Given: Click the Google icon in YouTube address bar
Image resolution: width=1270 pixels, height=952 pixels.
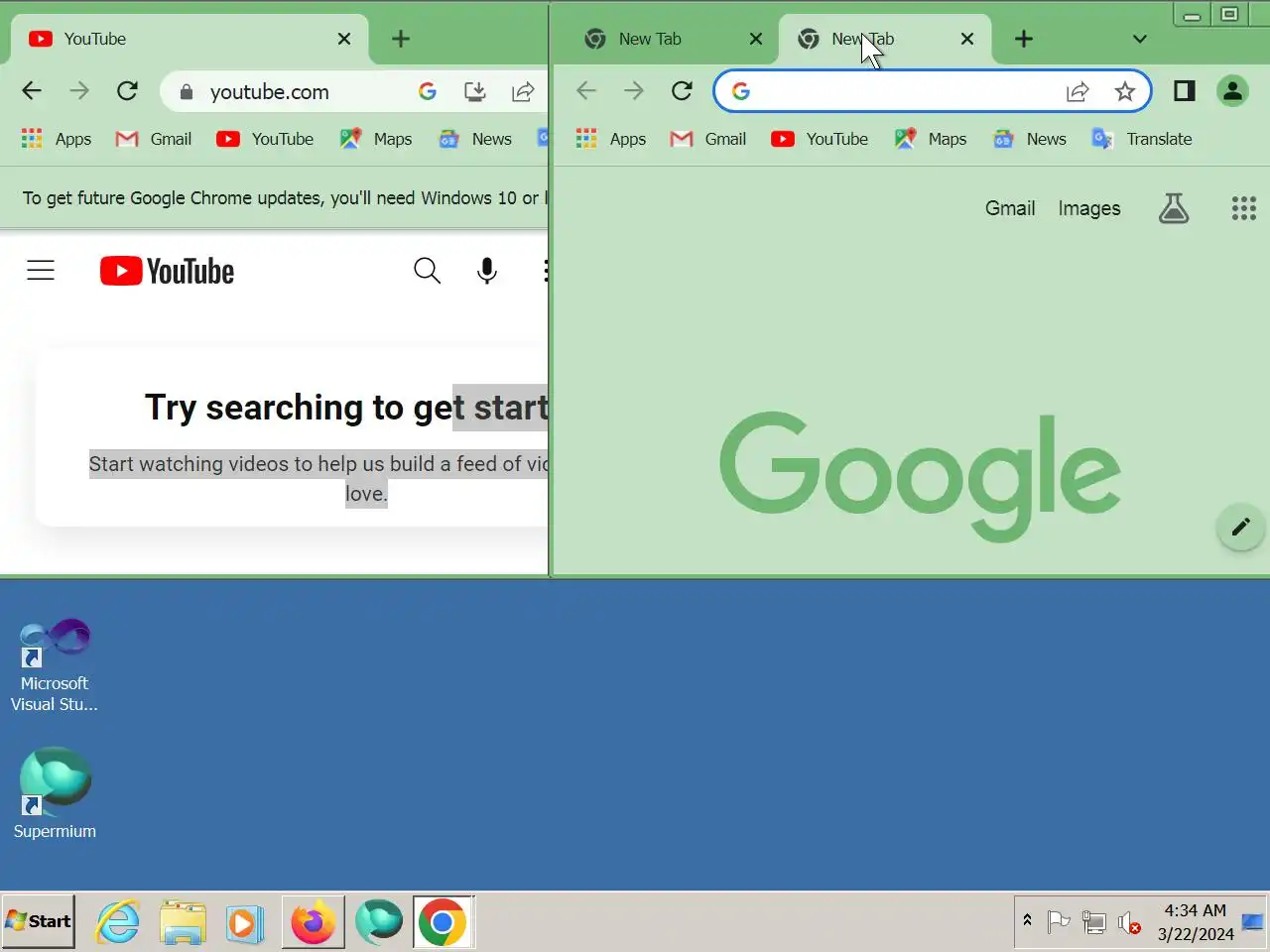Looking at the screenshot, I should pyautogui.click(x=428, y=91).
